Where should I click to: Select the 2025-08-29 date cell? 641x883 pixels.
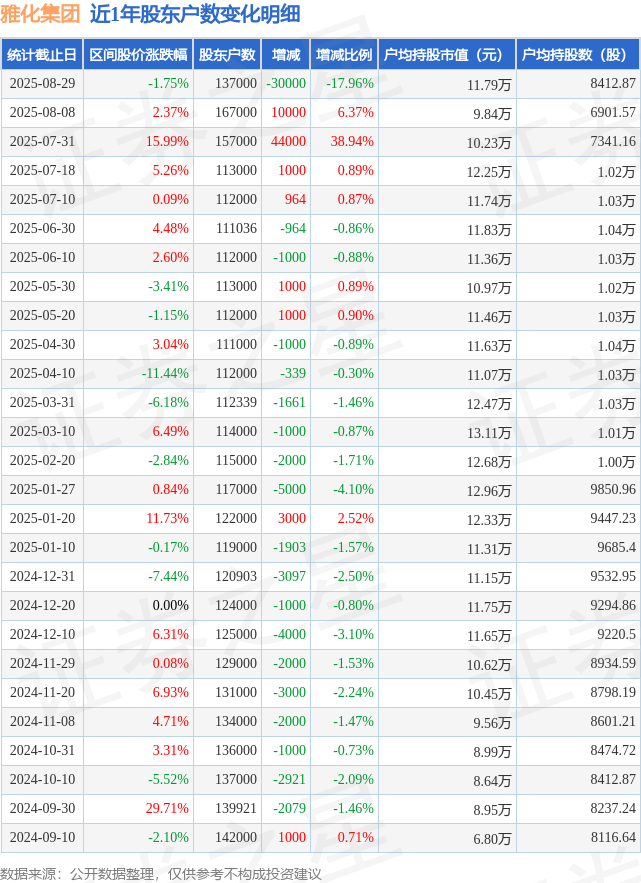pos(42,84)
